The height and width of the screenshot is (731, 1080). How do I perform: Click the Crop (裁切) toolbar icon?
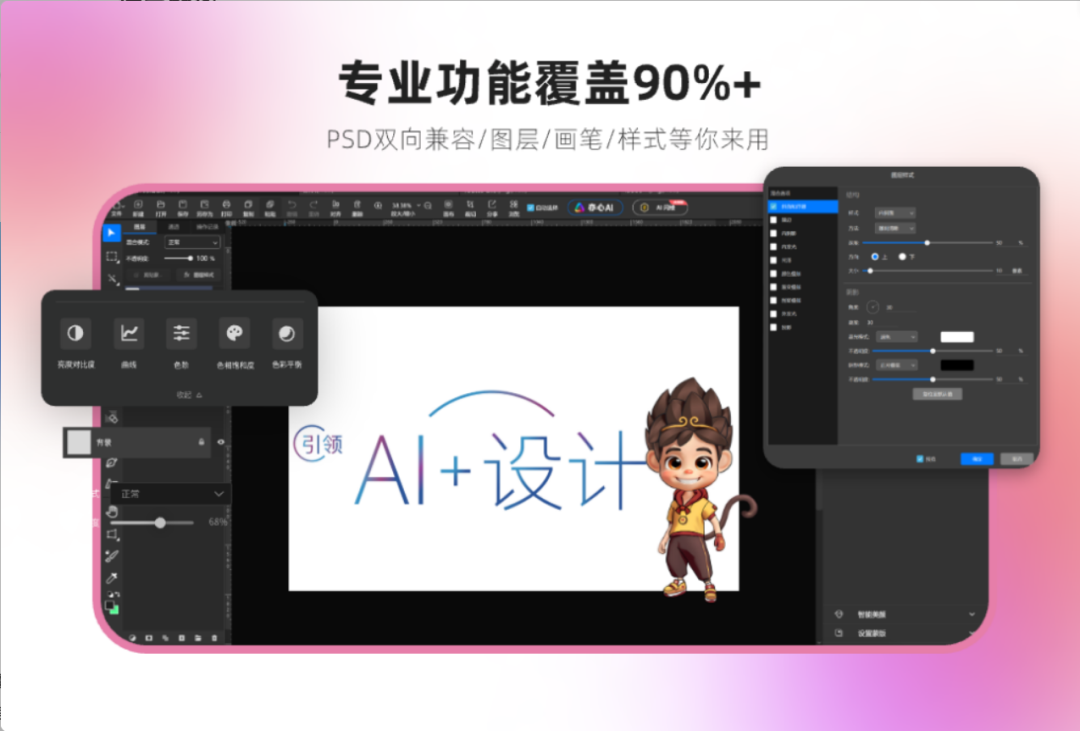[470, 205]
